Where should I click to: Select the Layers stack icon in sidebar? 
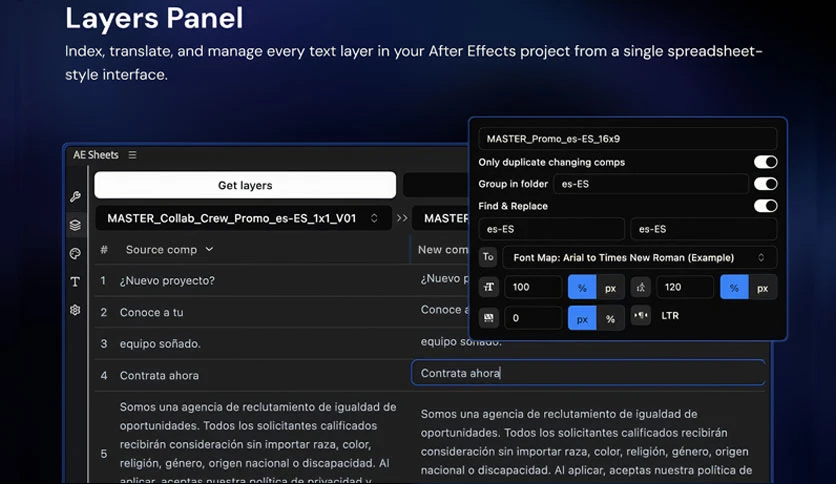75,225
